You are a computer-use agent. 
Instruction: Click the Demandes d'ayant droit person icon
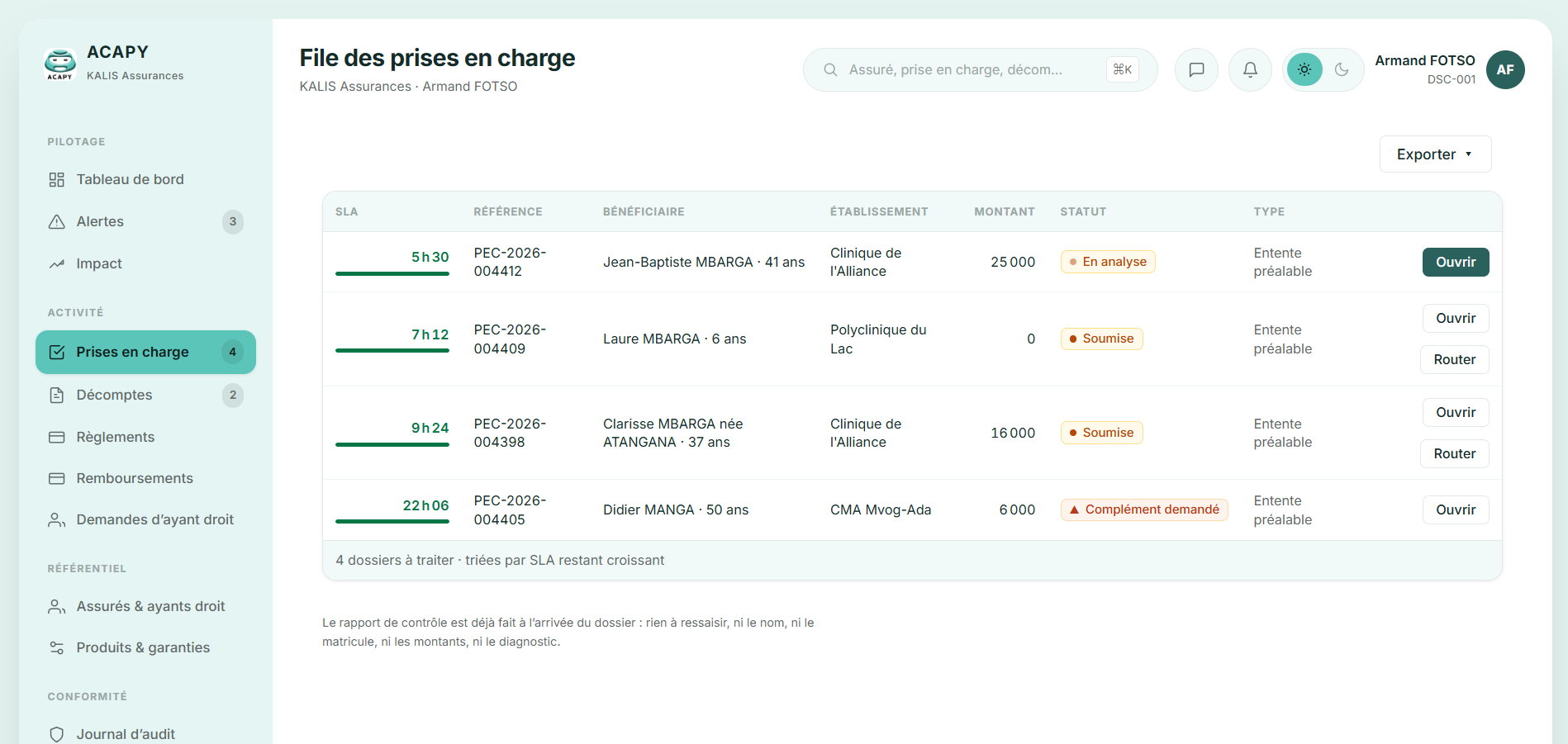pyautogui.click(x=56, y=519)
